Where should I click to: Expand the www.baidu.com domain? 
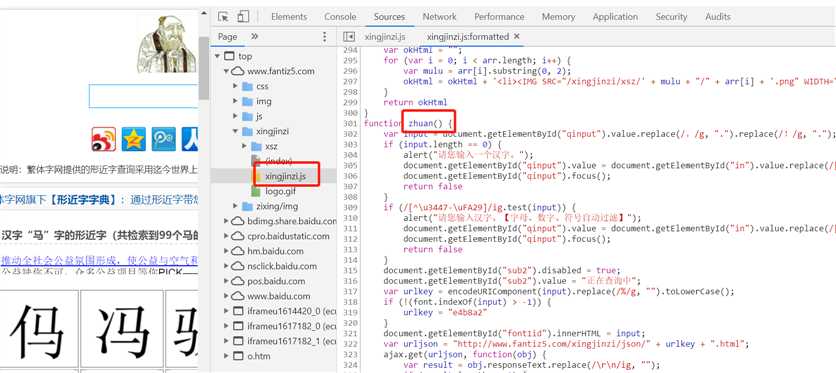click(226, 296)
